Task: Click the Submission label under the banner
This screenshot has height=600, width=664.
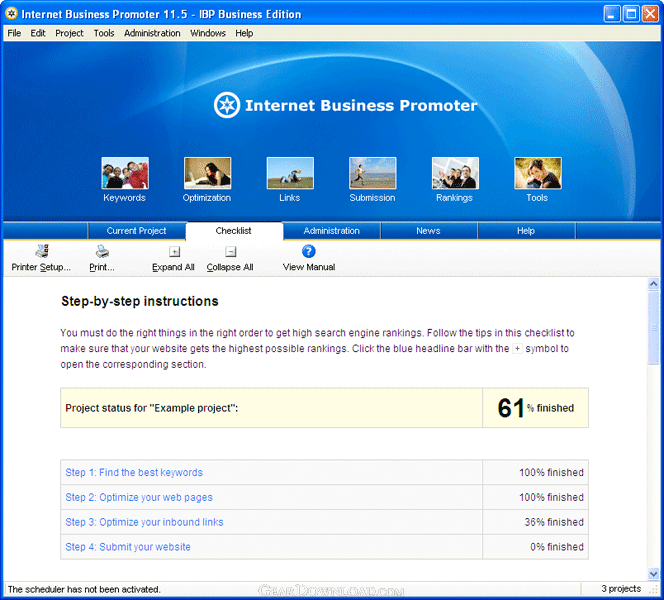Action: point(372,198)
